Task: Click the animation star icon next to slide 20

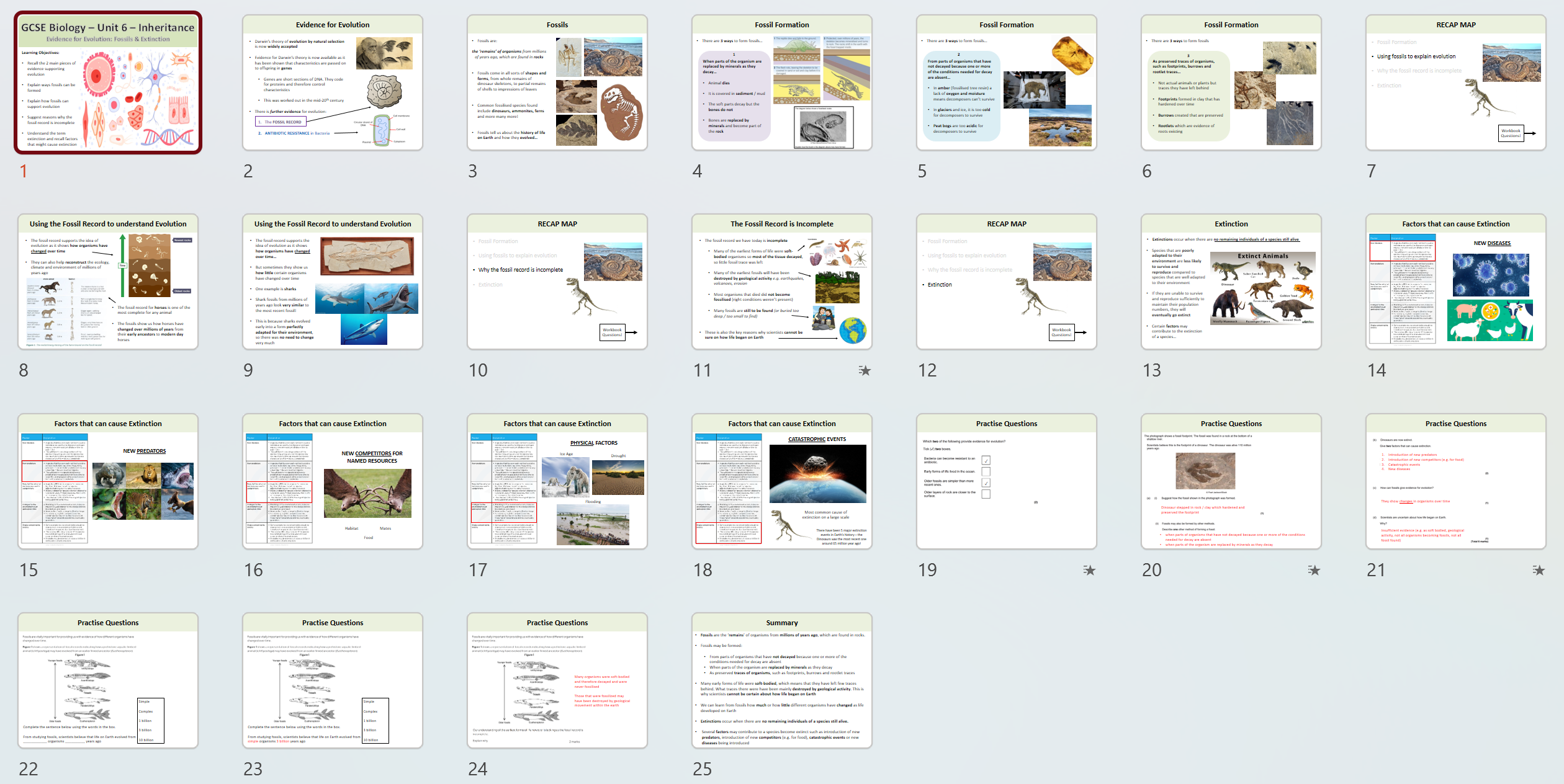Action: (1314, 570)
